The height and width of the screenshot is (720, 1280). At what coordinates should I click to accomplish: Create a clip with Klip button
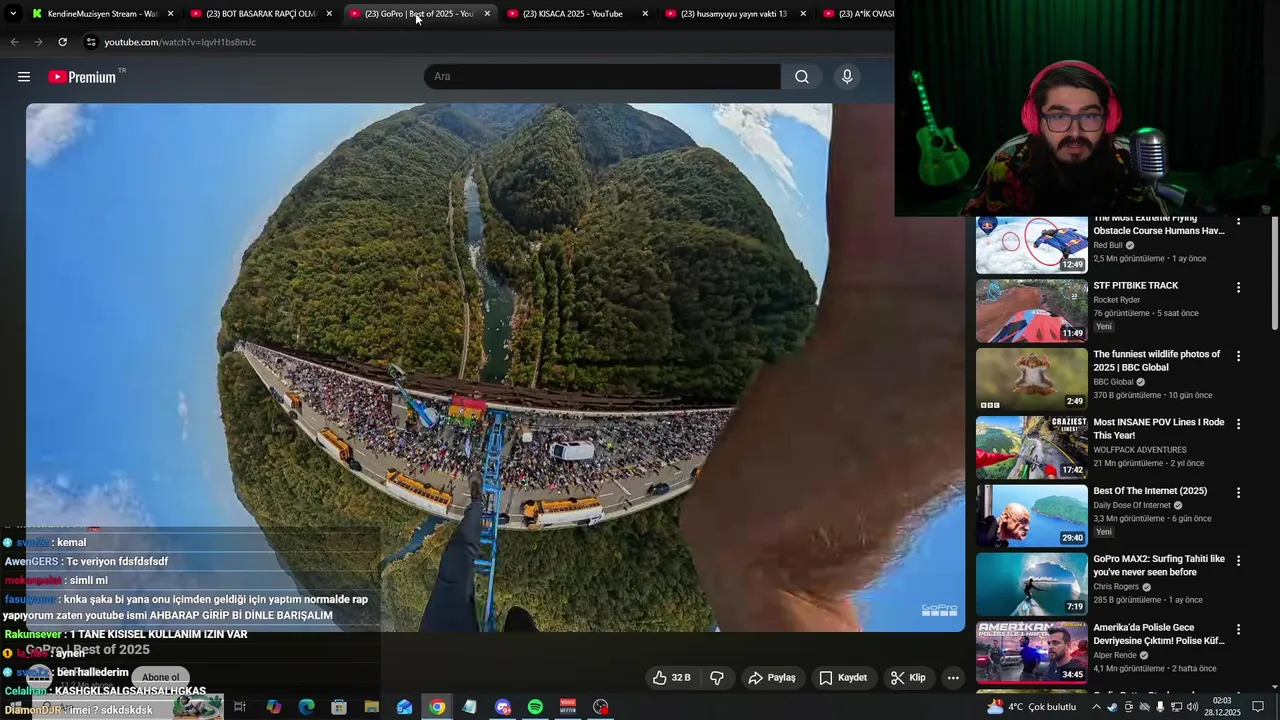click(x=908, y=678)
